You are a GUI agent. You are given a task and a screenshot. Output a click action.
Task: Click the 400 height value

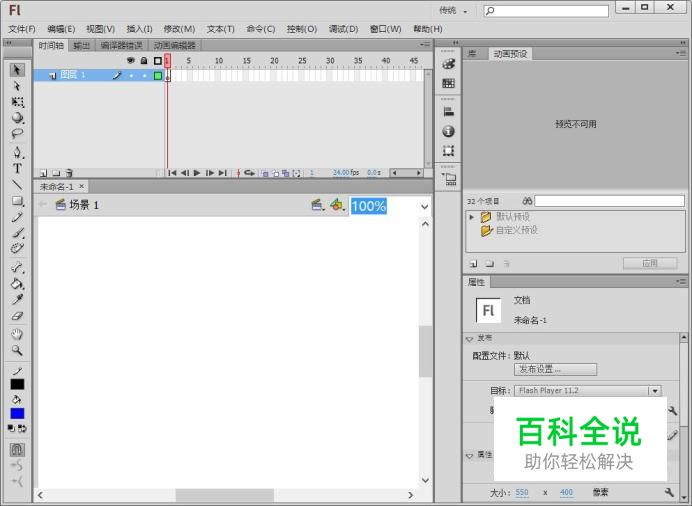coord(566,492)
